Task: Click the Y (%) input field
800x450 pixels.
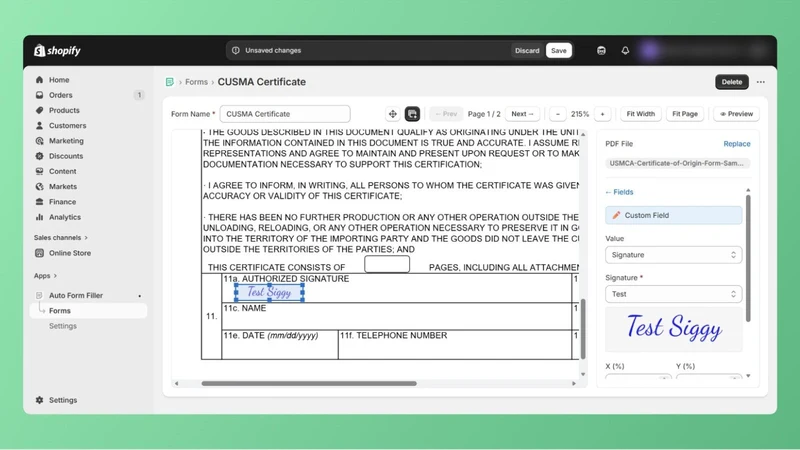Action: click(709, 377)
